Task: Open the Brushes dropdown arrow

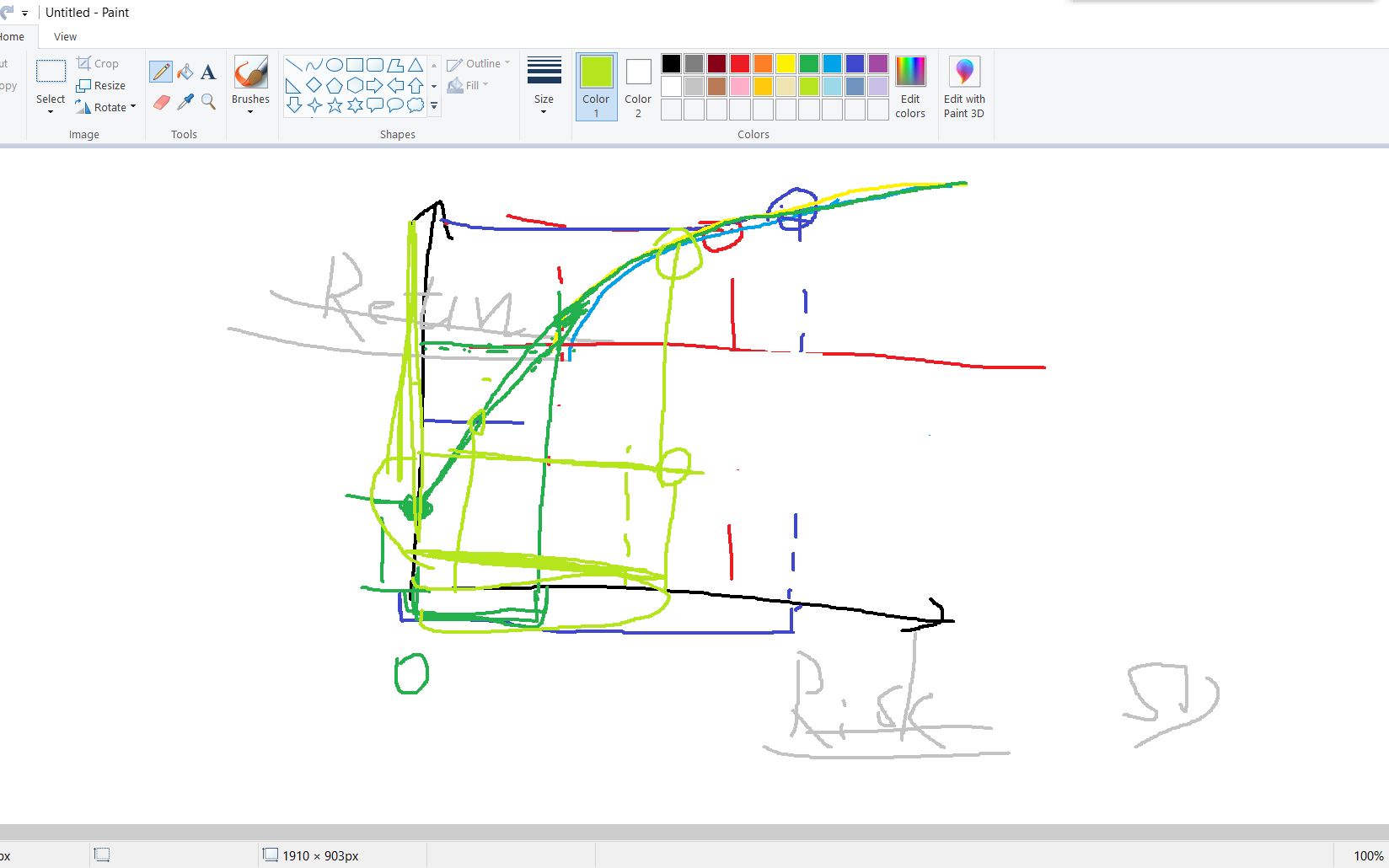Action: click(250, 112)
